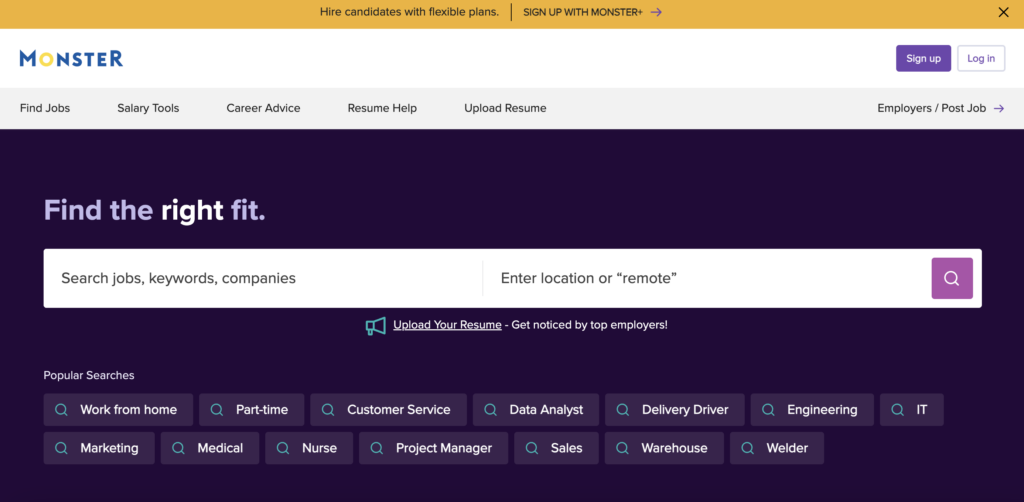Image resolution: width=1024 pixels, height=502 pixels.
Task: Click magnifier icon in Delivery Driver chip
Action: coord(623,410)
